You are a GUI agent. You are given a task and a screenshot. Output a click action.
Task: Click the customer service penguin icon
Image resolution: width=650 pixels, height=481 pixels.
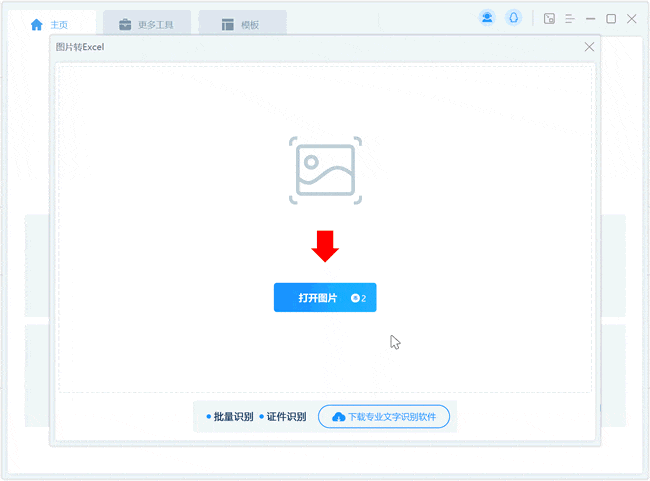pyautogui.click(x=513, y=18)
